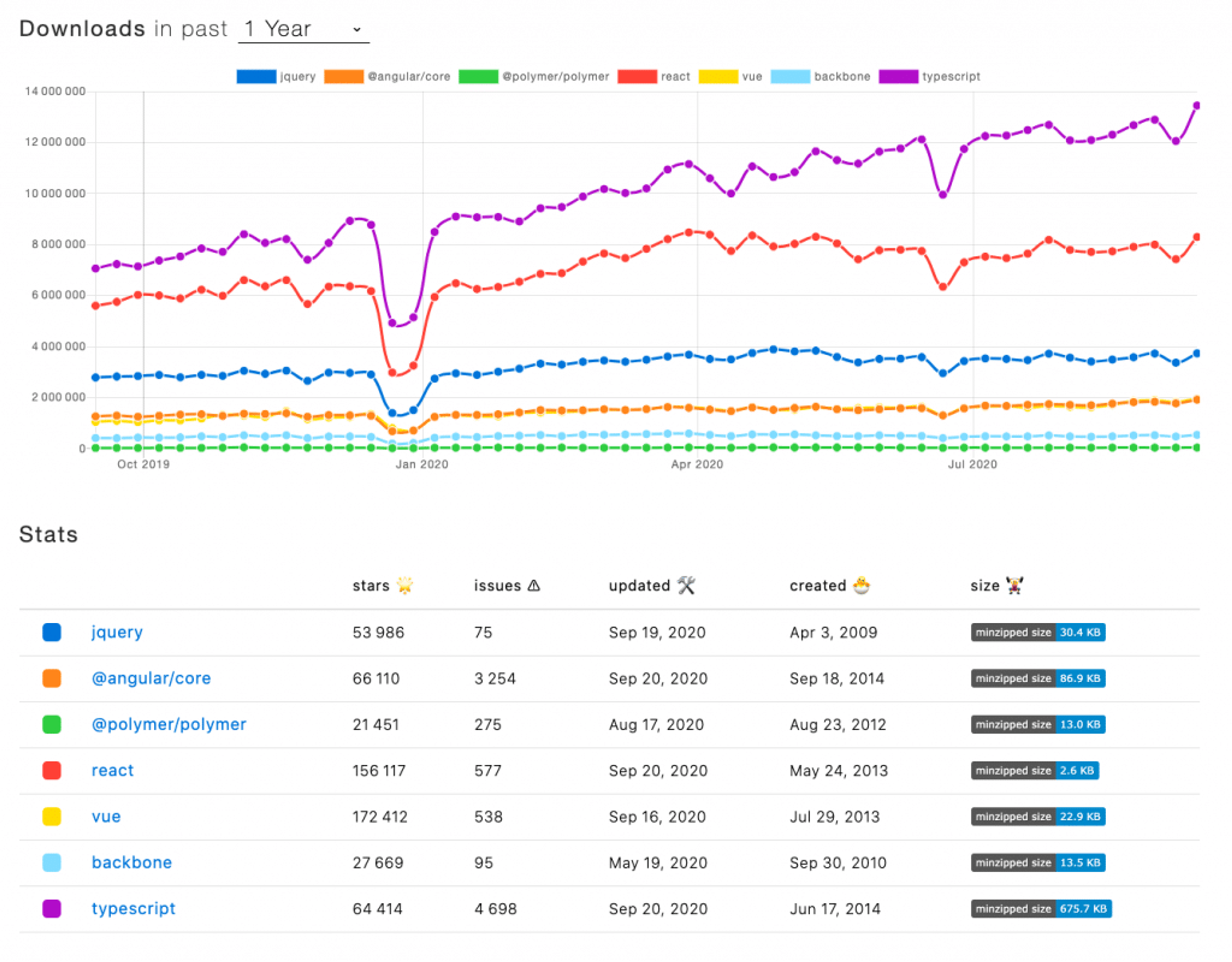Viewport: 1232px width, 962px height.
Task: Click the green @polymer/polymer swatch in stats
Action: coord(52,725)
